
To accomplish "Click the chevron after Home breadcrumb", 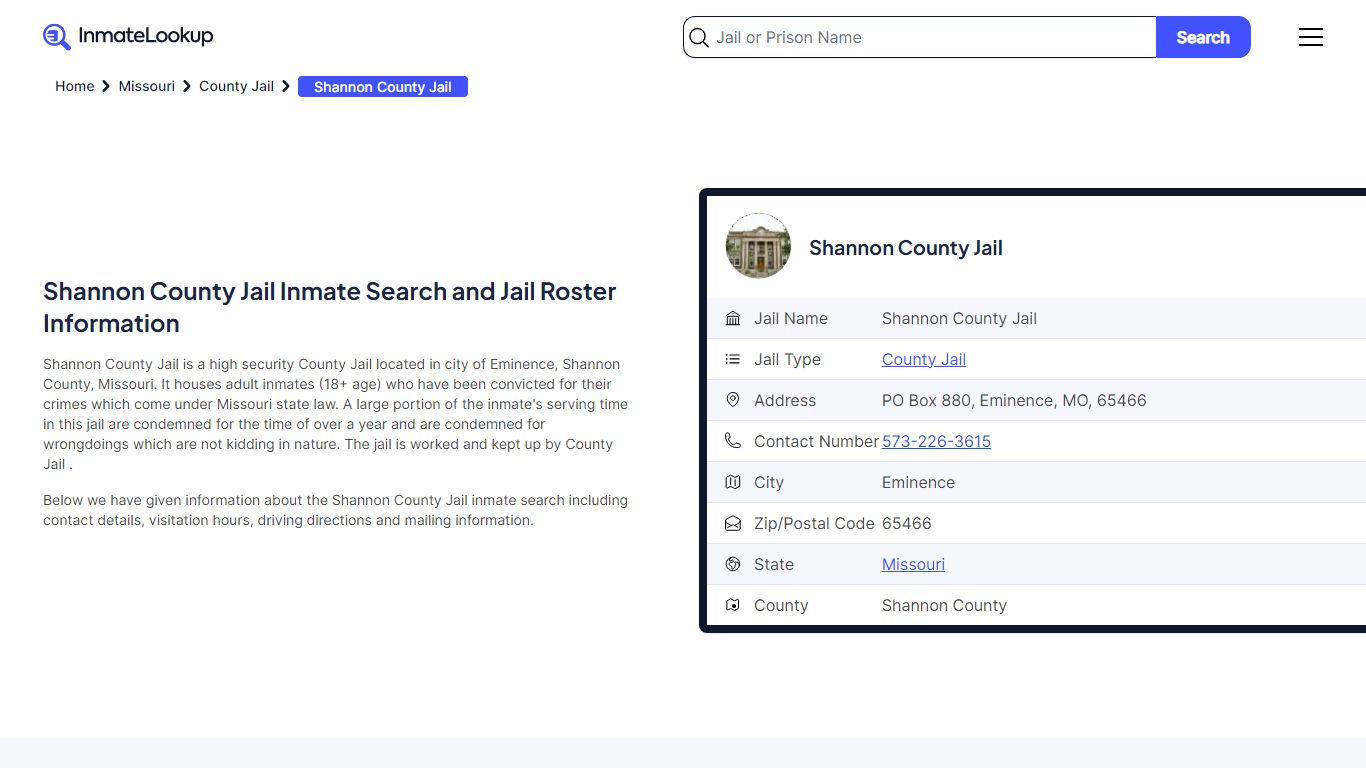I will 106,86.
